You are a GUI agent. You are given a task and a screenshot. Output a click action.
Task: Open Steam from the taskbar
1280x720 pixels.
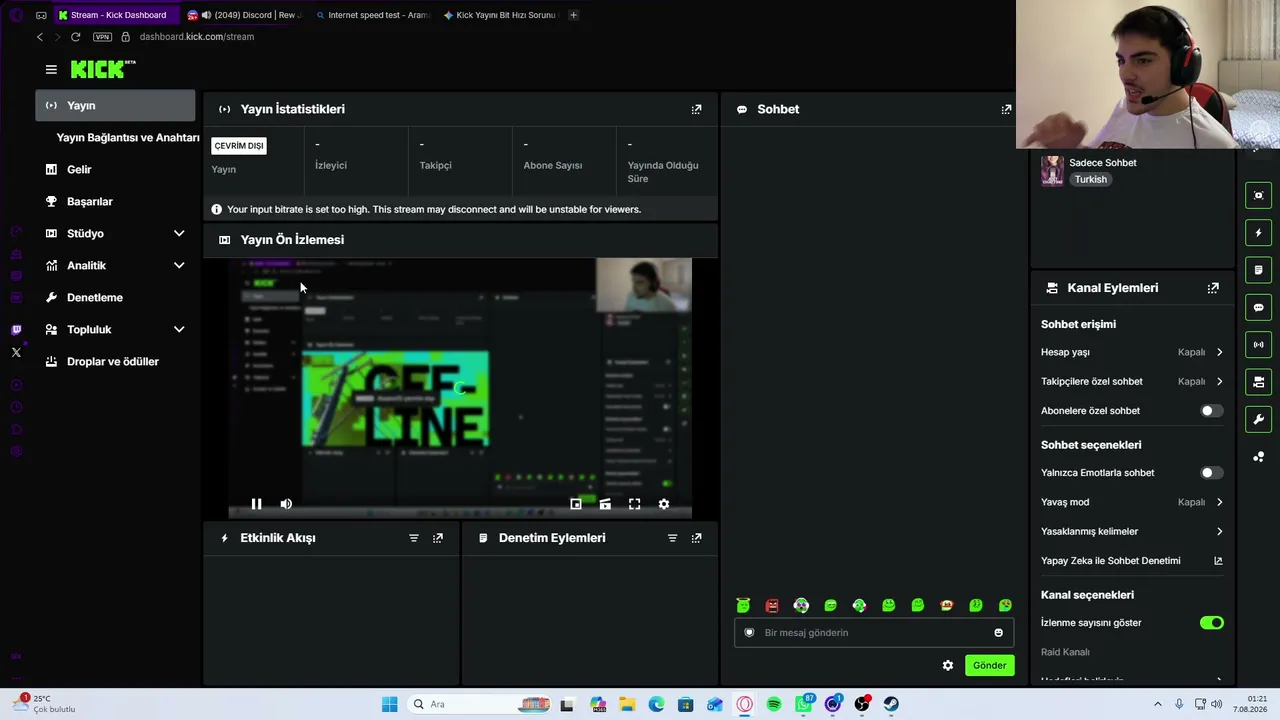click(890, 704)
